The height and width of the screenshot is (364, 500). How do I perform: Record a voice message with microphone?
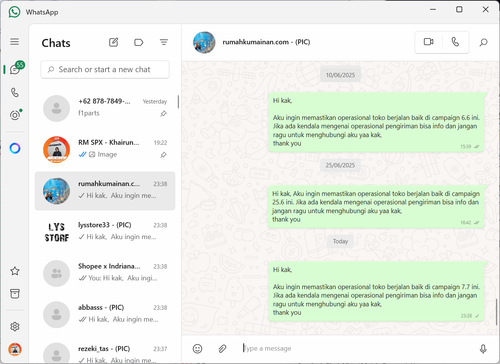[x=483, y=349]
